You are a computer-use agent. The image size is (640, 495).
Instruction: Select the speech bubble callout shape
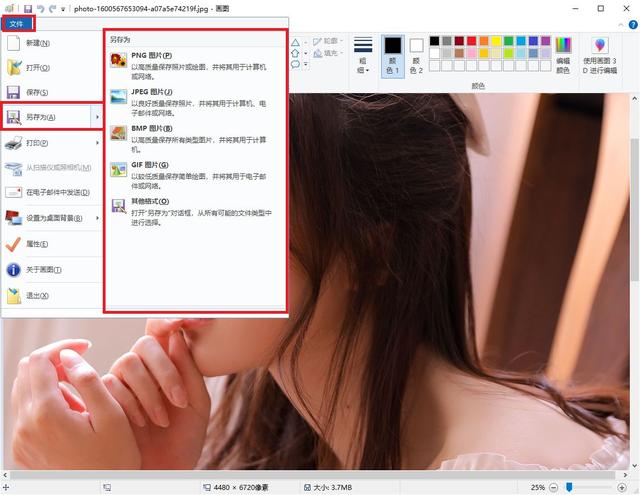[295, 64]
